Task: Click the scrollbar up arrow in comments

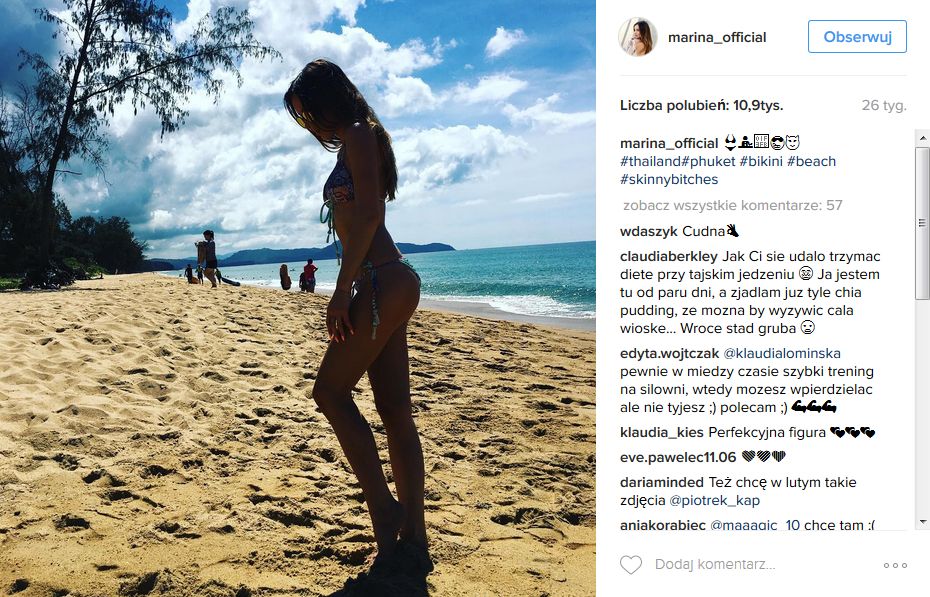Action: [x=922, y=138]
